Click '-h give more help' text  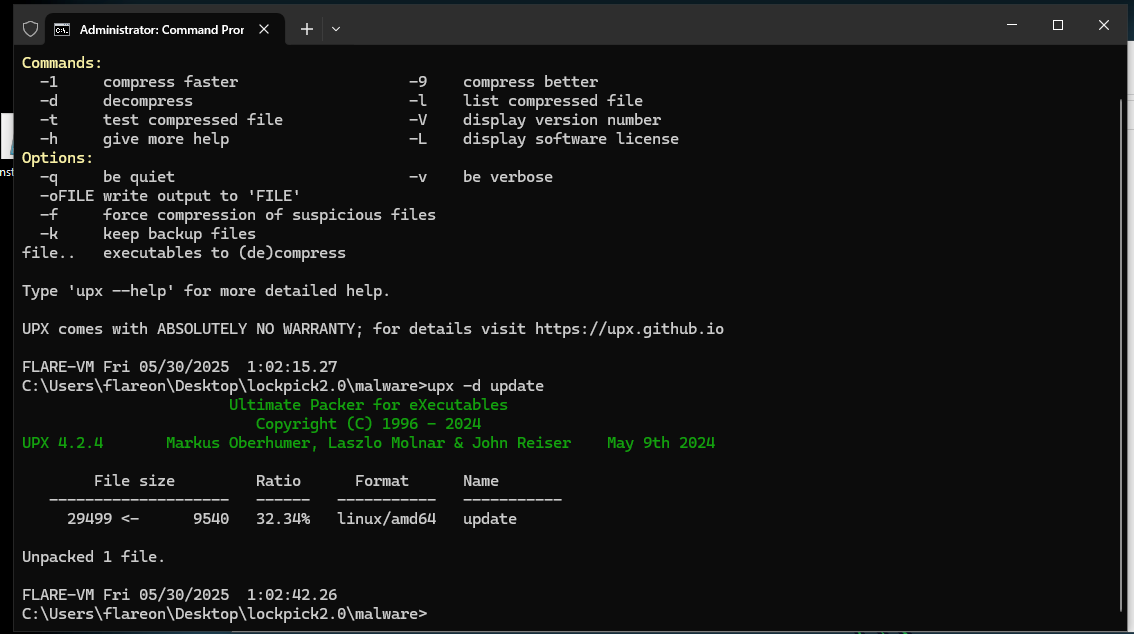135,139
